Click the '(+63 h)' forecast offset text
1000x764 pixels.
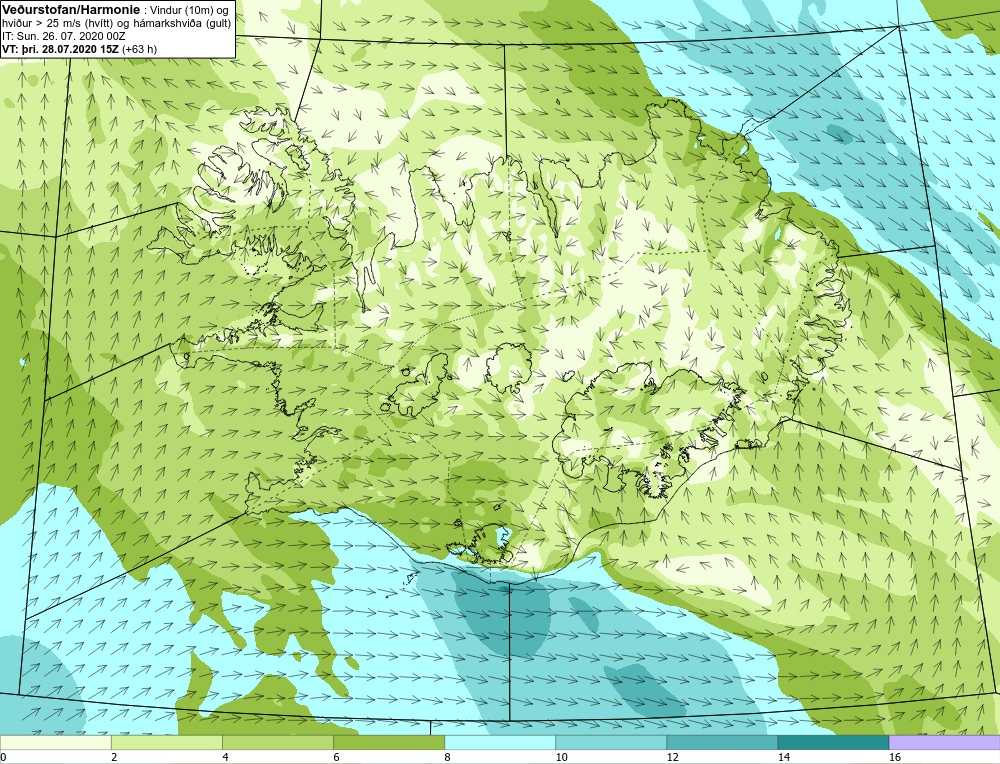(140, 48)
